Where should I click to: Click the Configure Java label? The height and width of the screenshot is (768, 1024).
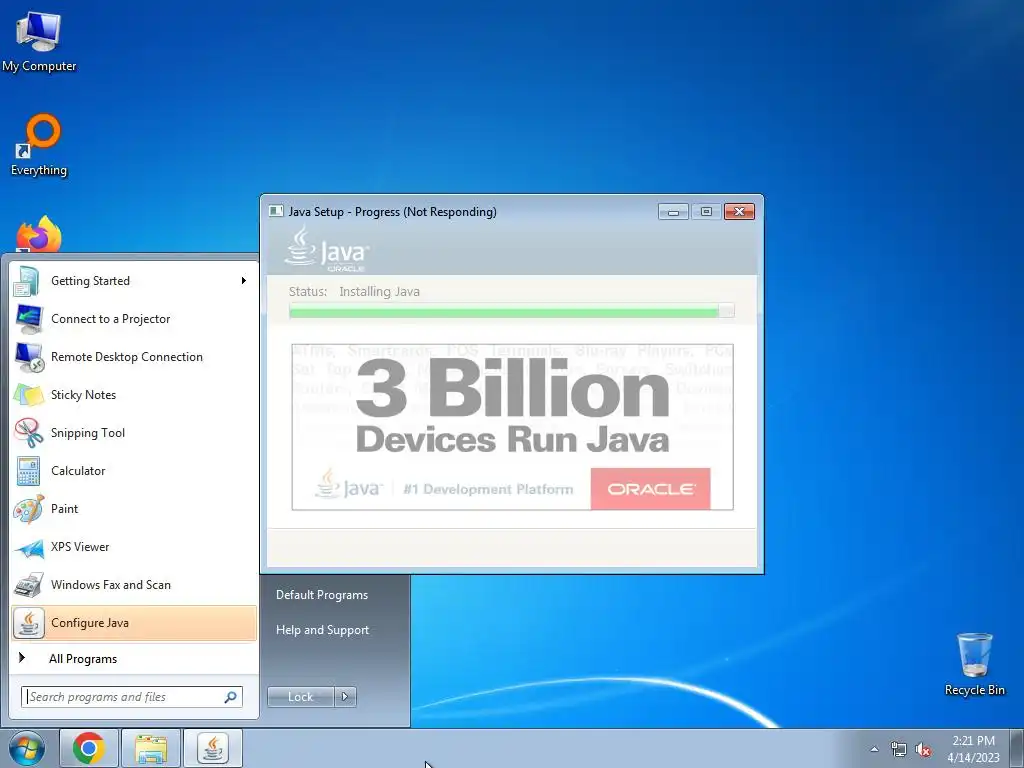[x=89, y=623]
